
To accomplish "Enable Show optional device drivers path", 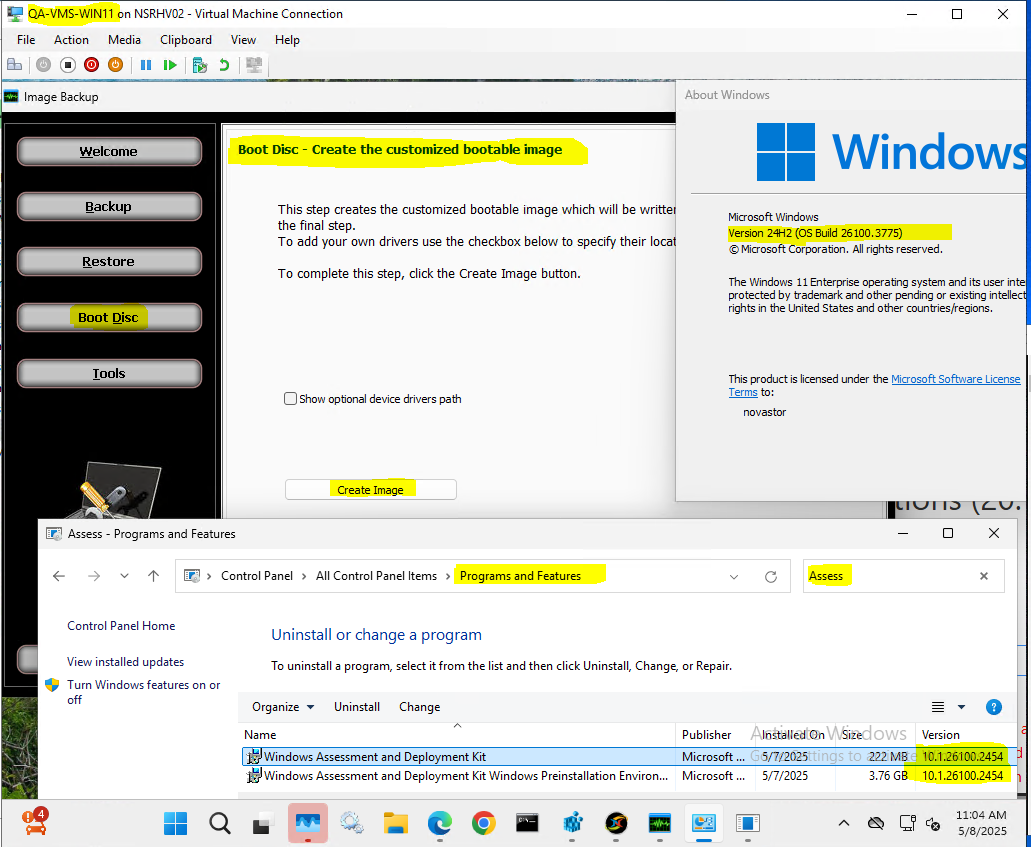I will (x=290, y=399).
